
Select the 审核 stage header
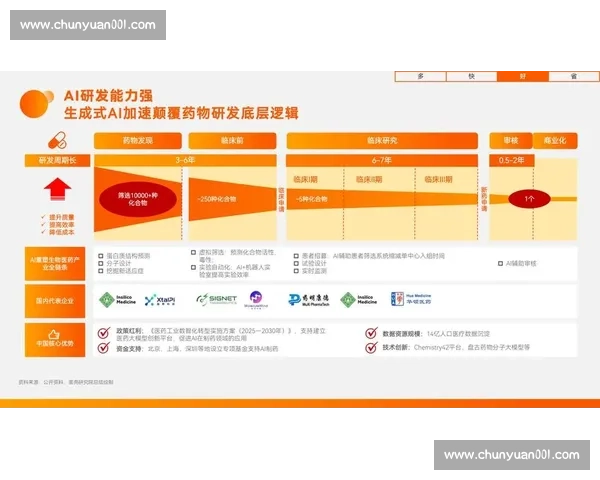tap(511, 140)
